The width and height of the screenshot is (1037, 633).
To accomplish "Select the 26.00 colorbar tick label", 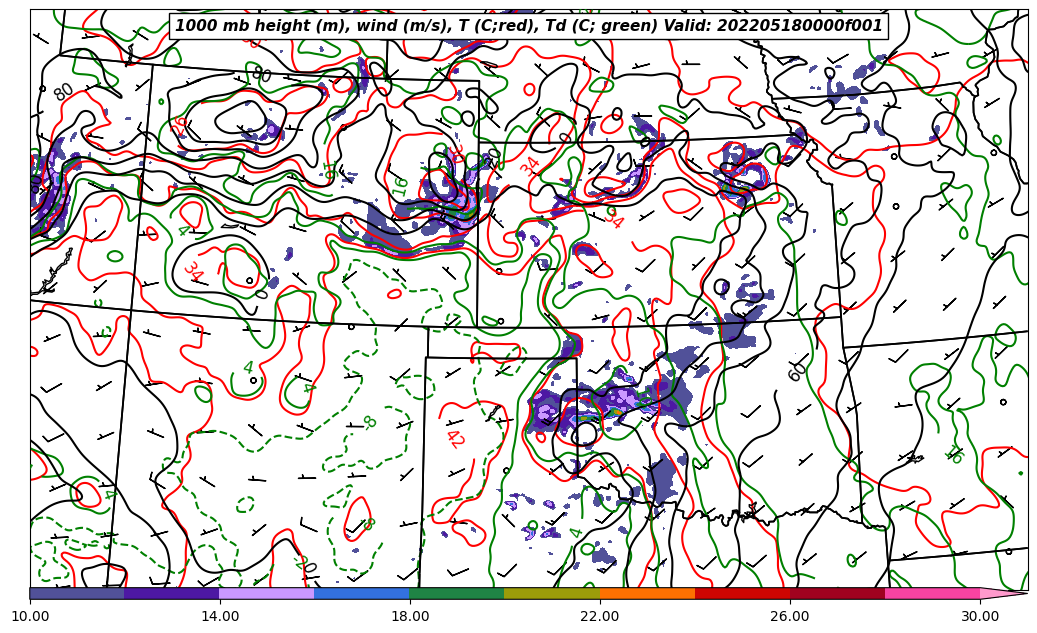I will [790, 617].
